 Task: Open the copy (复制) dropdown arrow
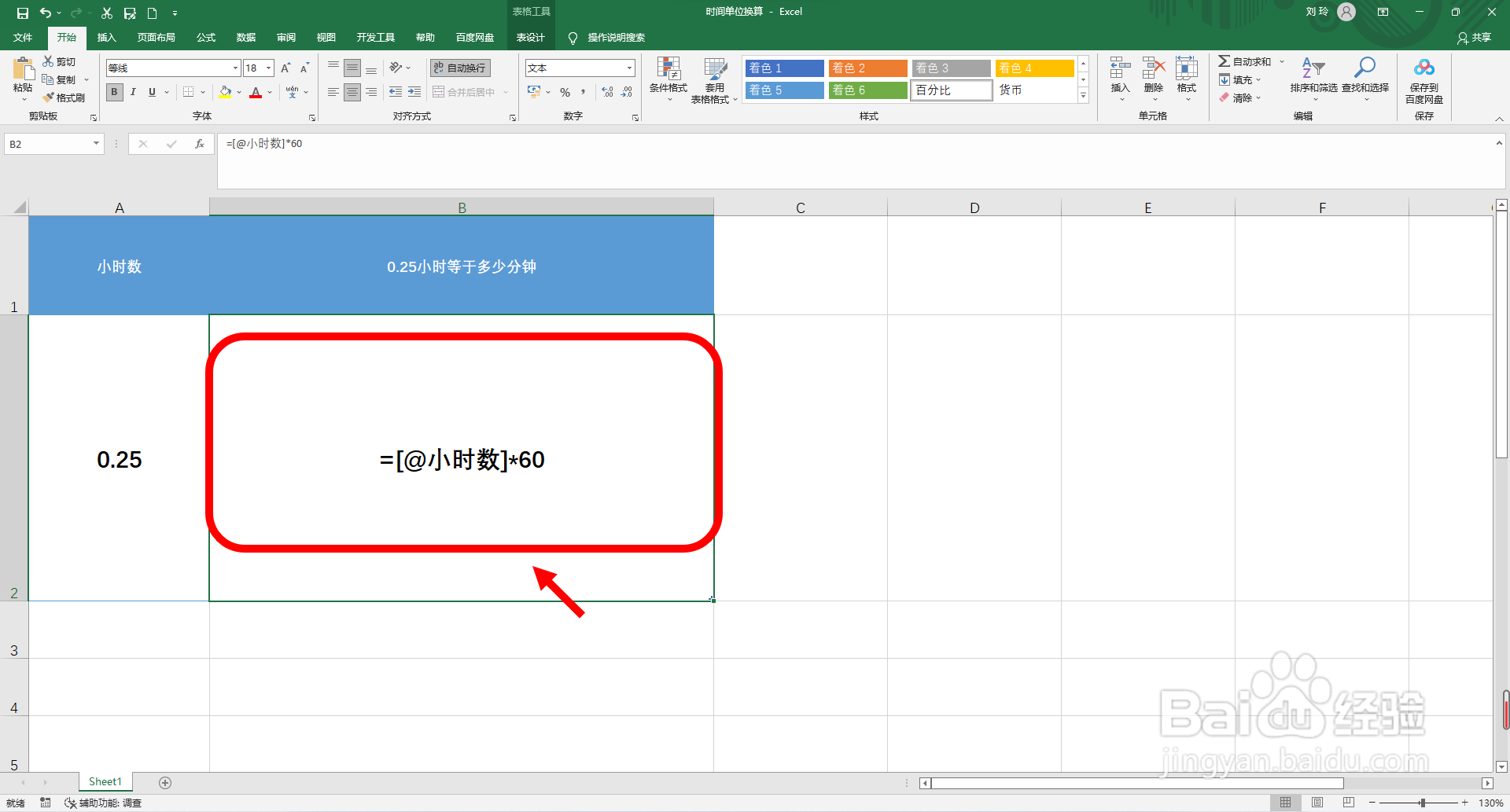[87, 79]
